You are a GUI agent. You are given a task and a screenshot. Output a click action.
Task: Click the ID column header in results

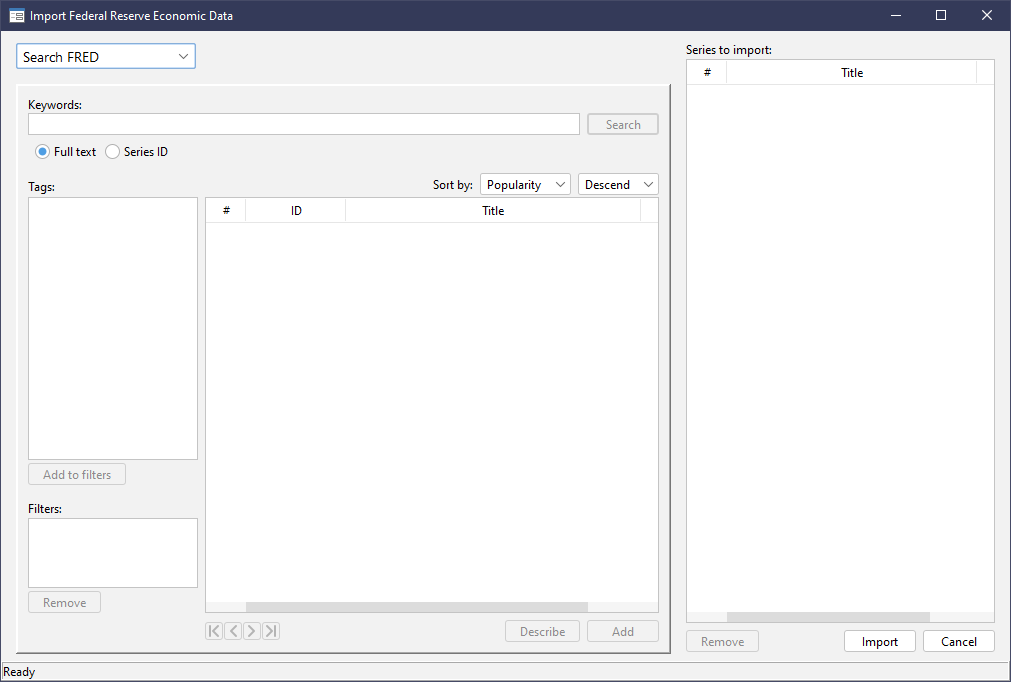[x=296, y=211]
